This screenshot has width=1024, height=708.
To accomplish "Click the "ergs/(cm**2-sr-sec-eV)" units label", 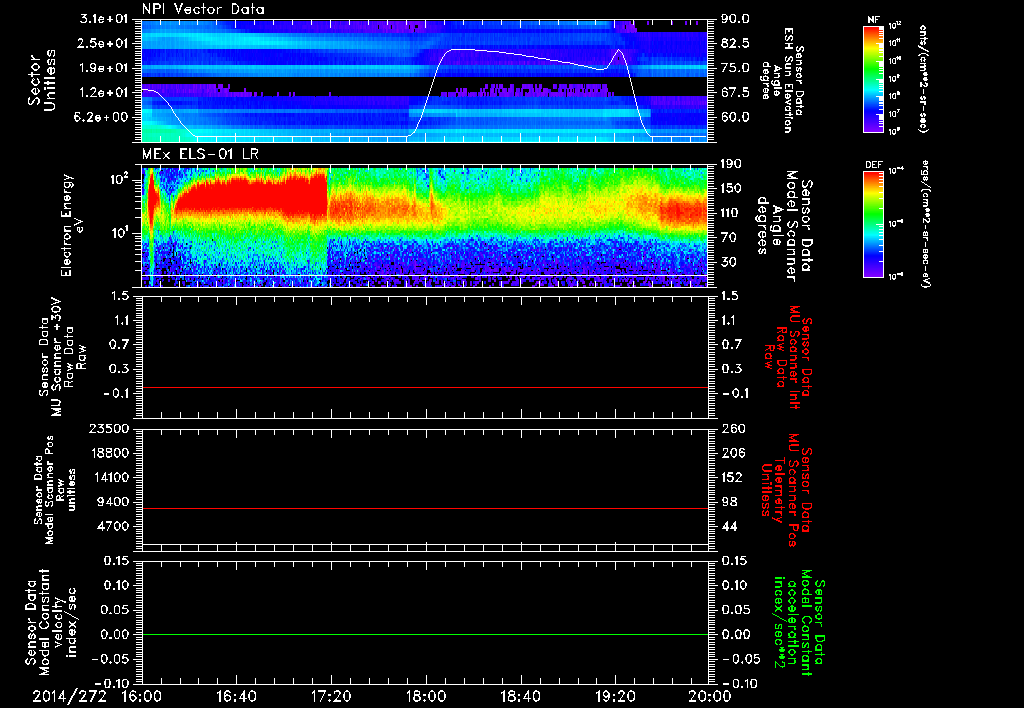I will (x=925, y=224).
